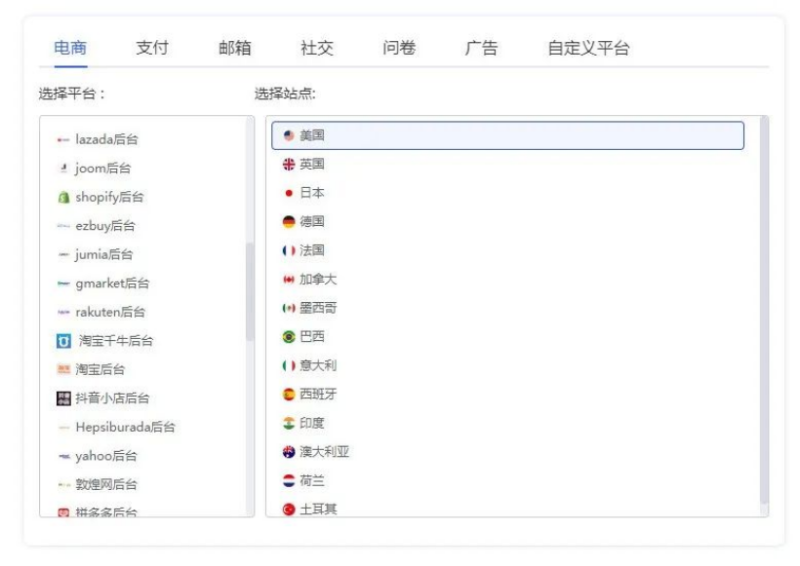Click the Australia flag icon
The image size is (800, 566).
[x=289, y=452]
